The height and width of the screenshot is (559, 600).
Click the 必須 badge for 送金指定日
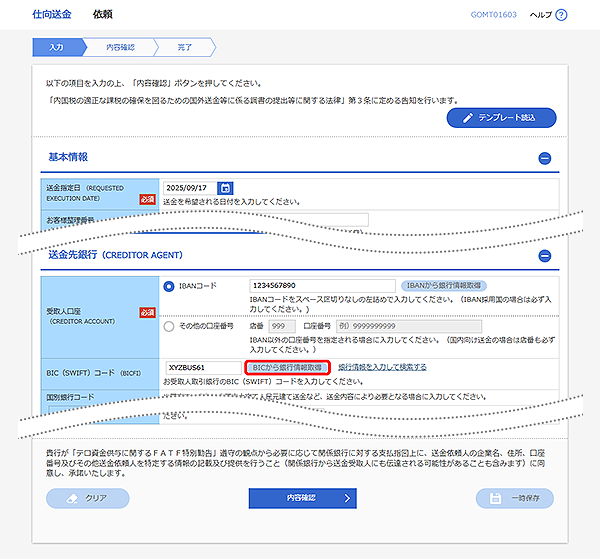pyautogui.click(x=147, y=199)
